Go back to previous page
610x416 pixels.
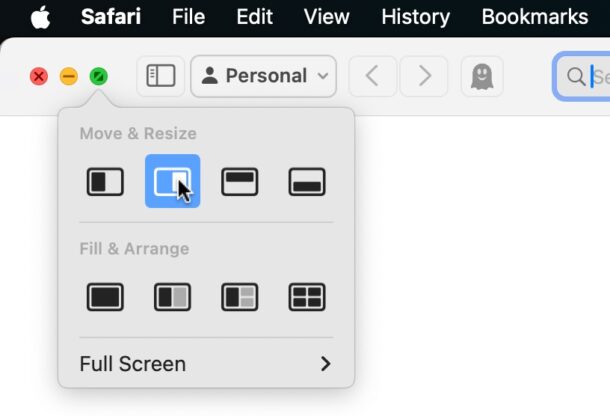[372, 76]
